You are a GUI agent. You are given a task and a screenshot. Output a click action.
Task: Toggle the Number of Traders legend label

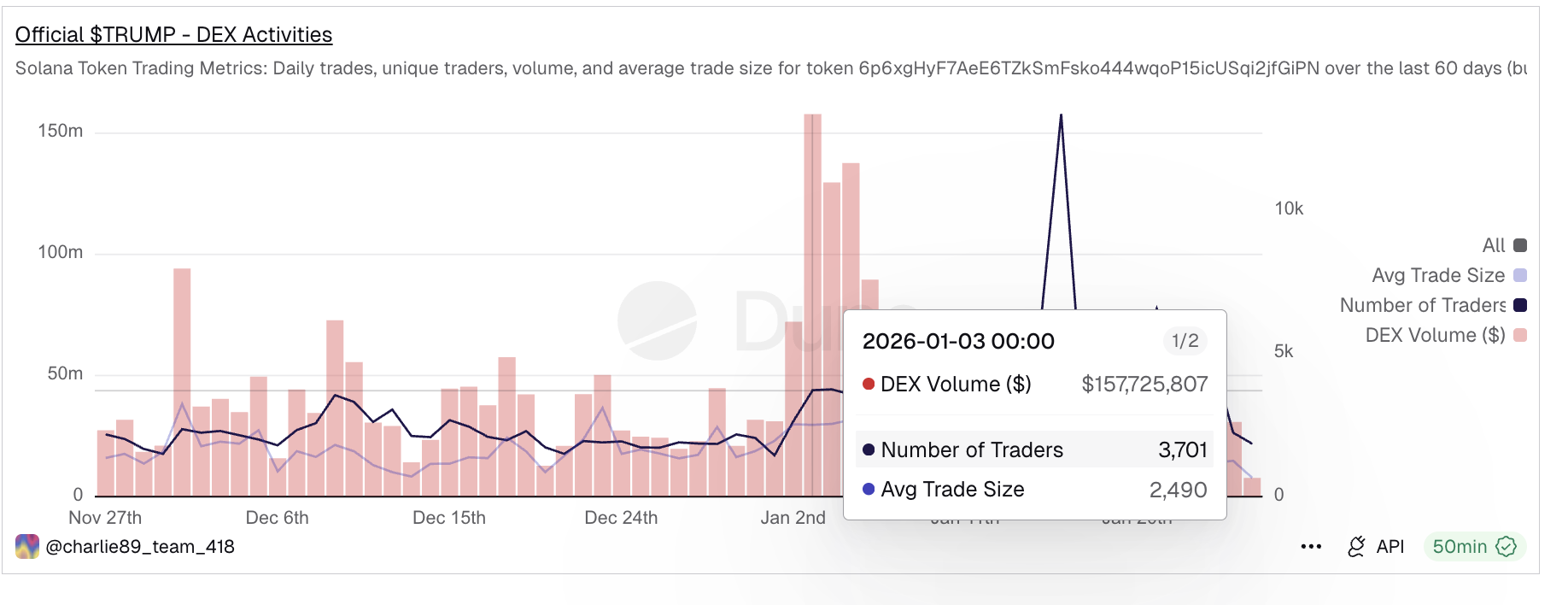[x=1422, y=305]
